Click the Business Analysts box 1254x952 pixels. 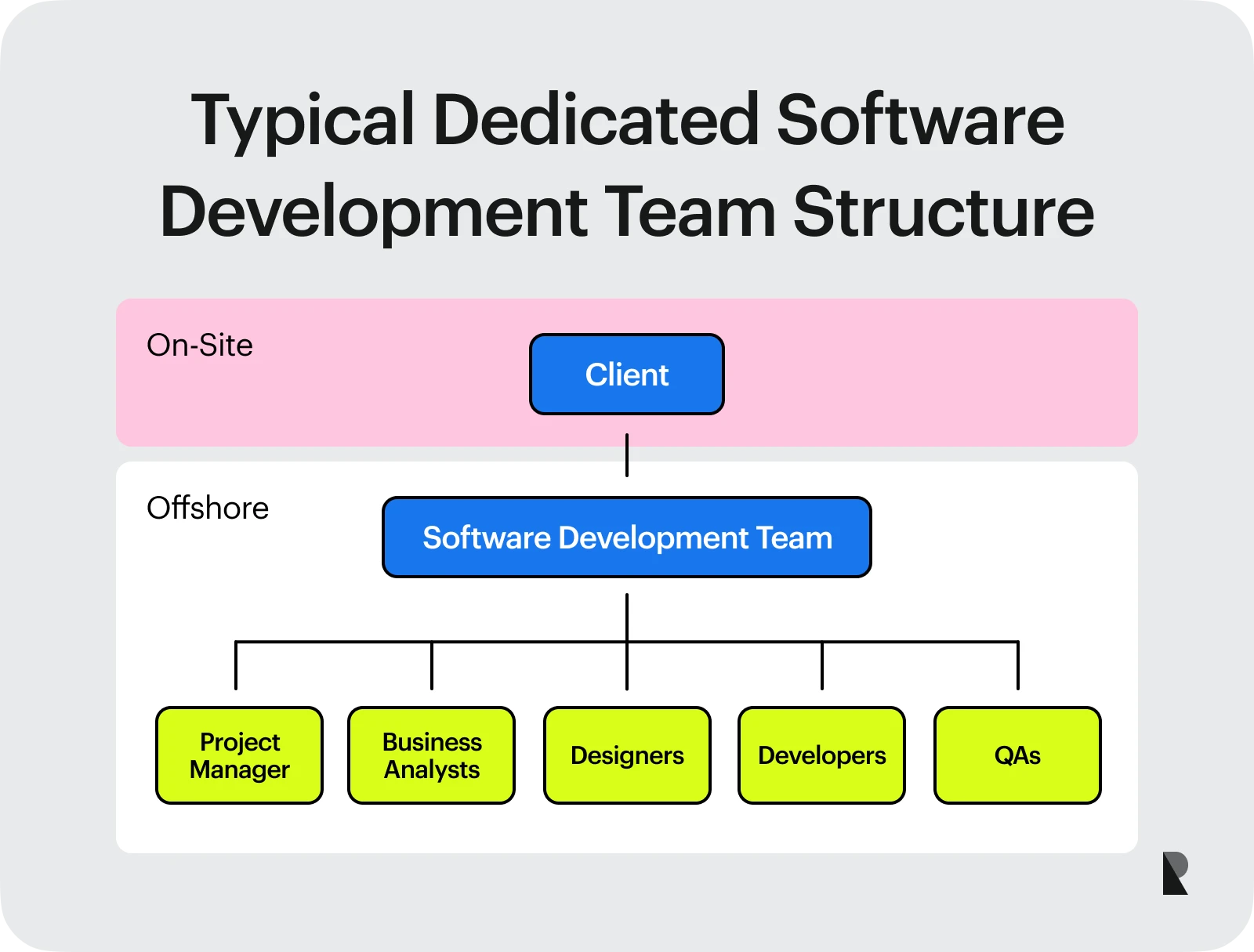431,755
